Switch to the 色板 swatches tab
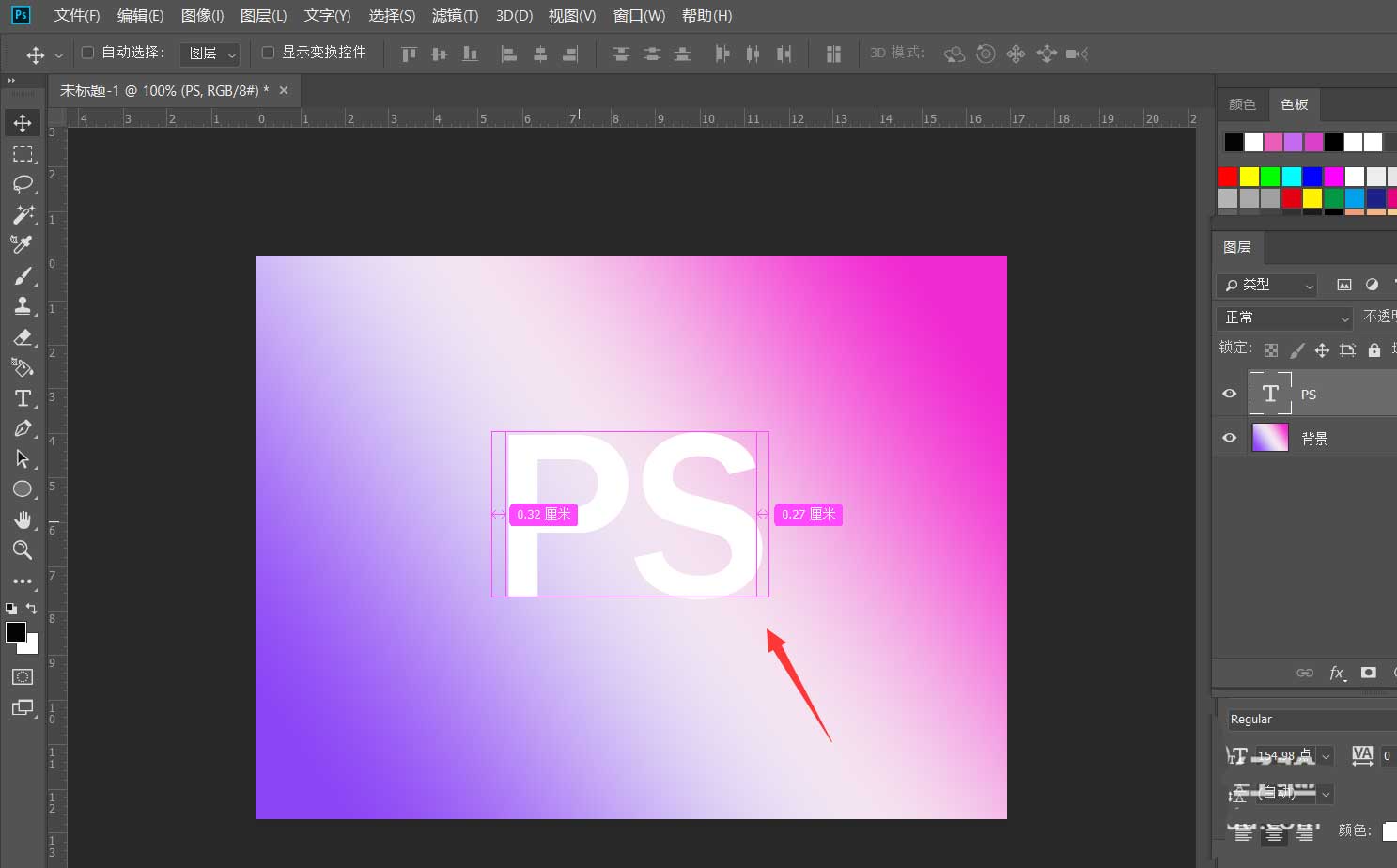The image size is (1397, 868). coord(1294,104)
